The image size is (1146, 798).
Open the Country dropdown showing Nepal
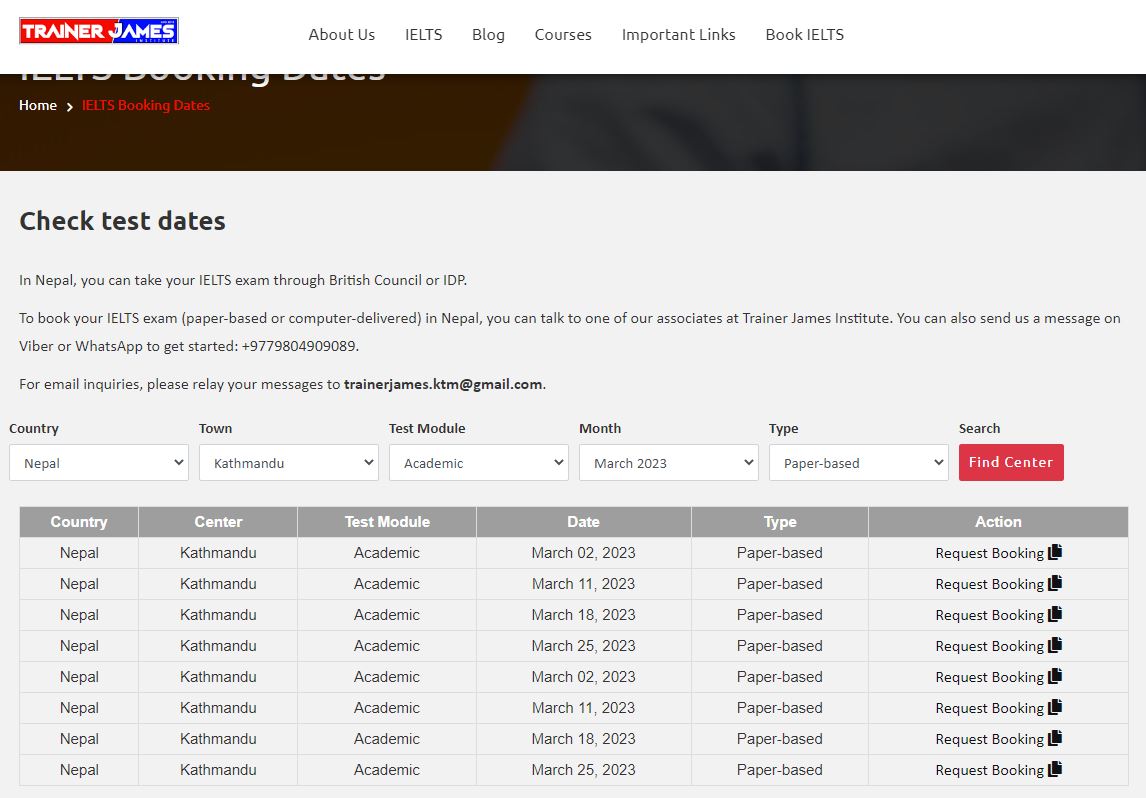[98, 463]
